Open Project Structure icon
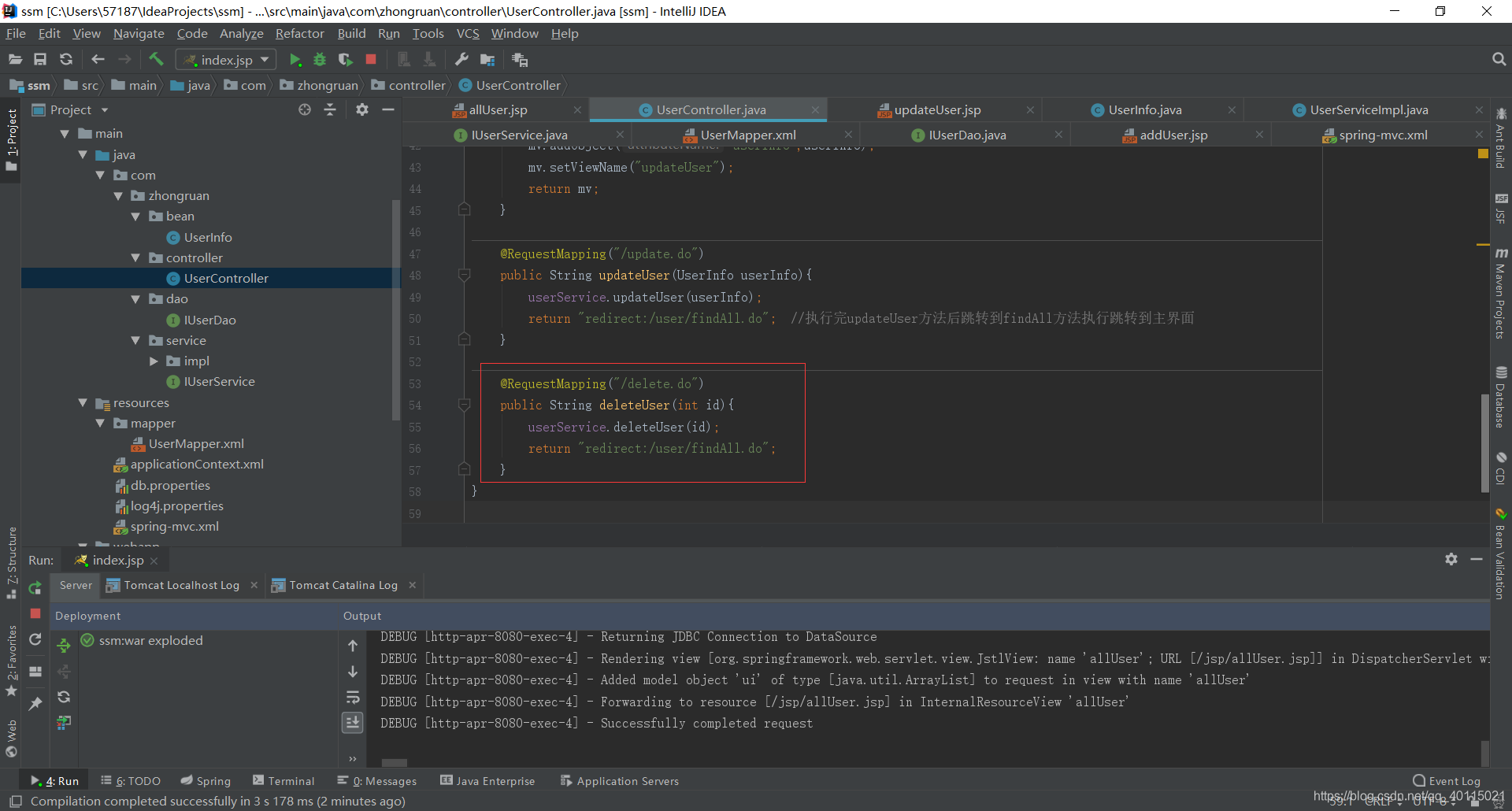The width and height of the screenshot is (1512, 811). tap(487, 60)
